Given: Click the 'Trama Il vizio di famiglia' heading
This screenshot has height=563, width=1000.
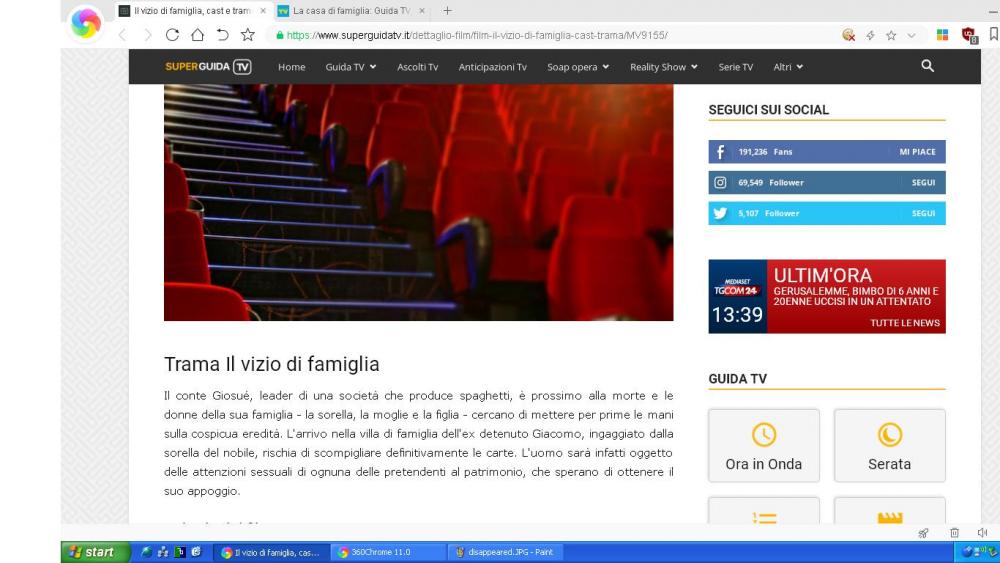Looking at the screenshot, I should (x=272, y=364).
